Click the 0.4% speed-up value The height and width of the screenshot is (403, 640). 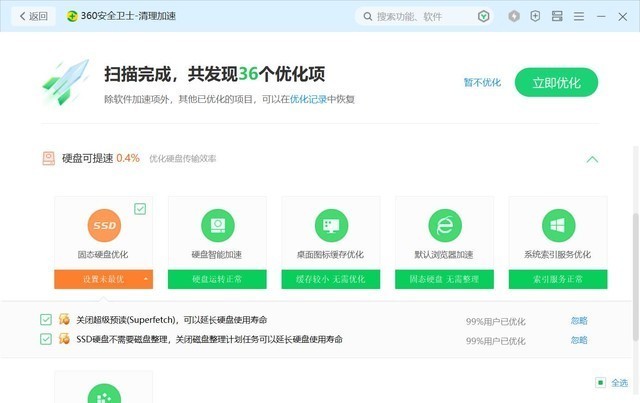pos(128,158)
